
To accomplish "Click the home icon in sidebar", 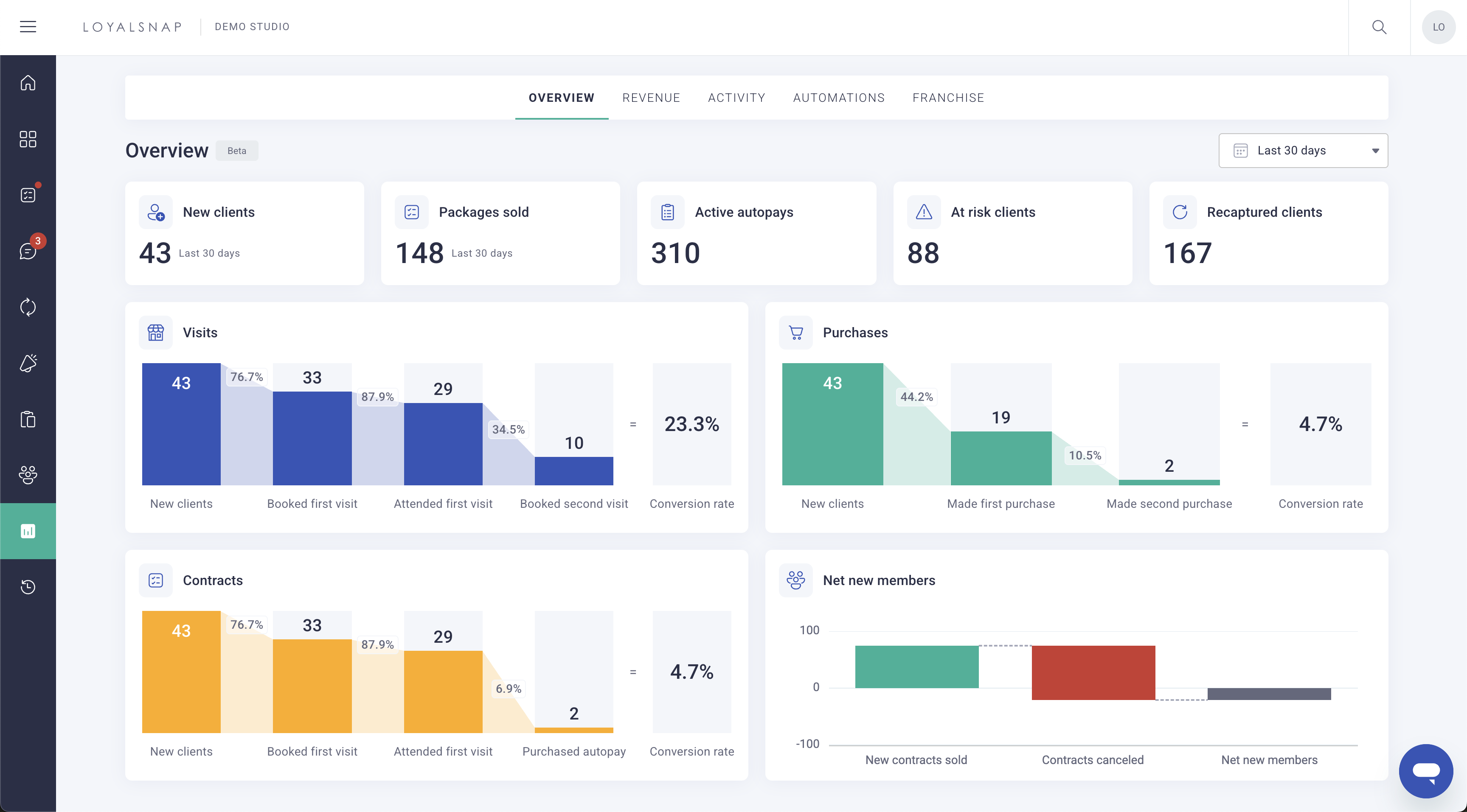I will (x=28, y=83).
